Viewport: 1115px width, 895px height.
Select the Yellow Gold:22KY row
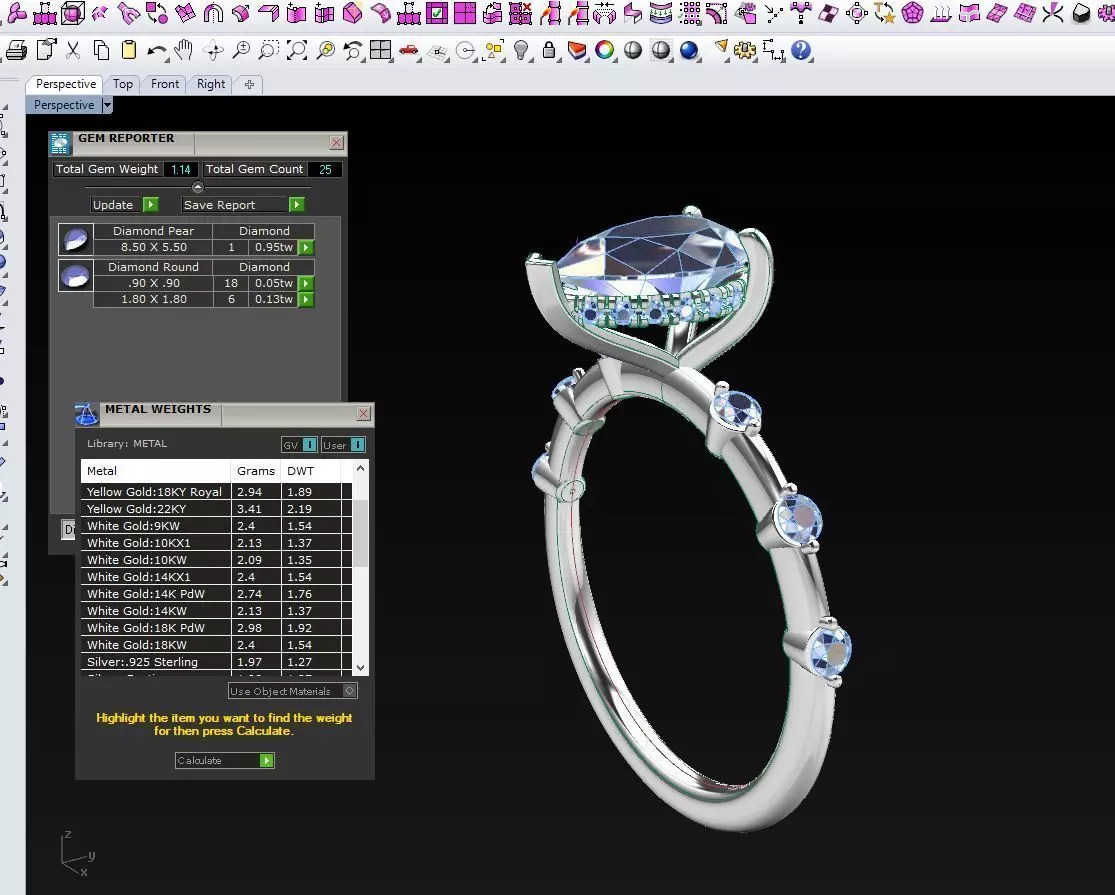[x=217, y=509]
